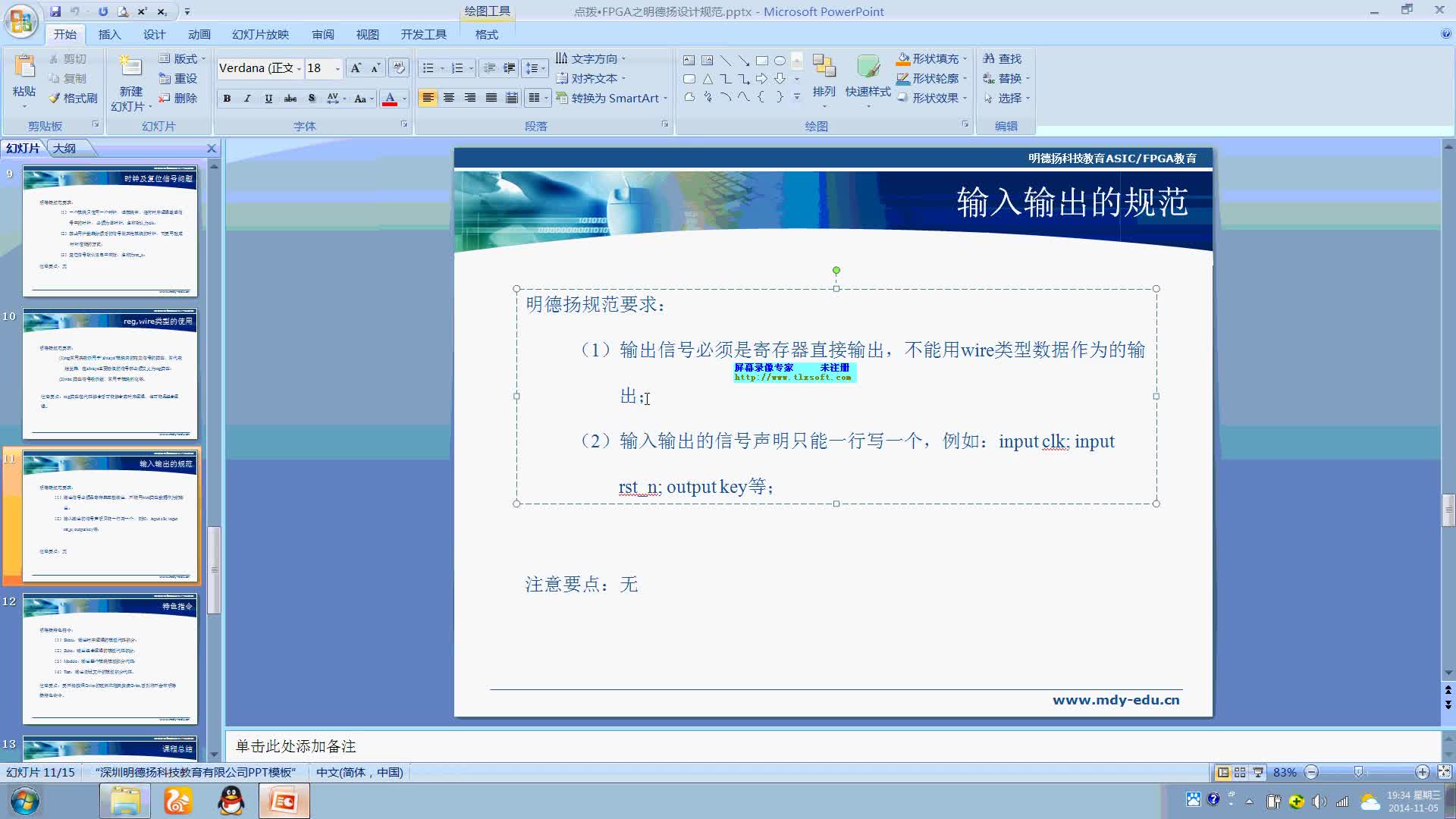Click Delete (删除) slide button

click(x=178, y=98)
